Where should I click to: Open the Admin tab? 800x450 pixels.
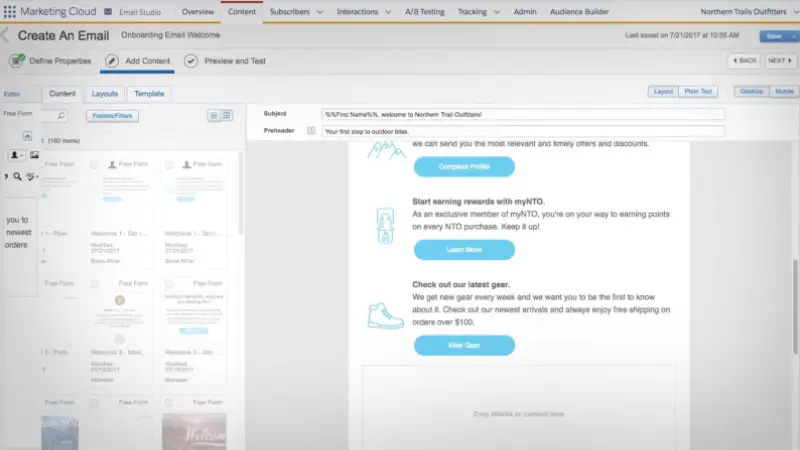[x=525, y=12]
